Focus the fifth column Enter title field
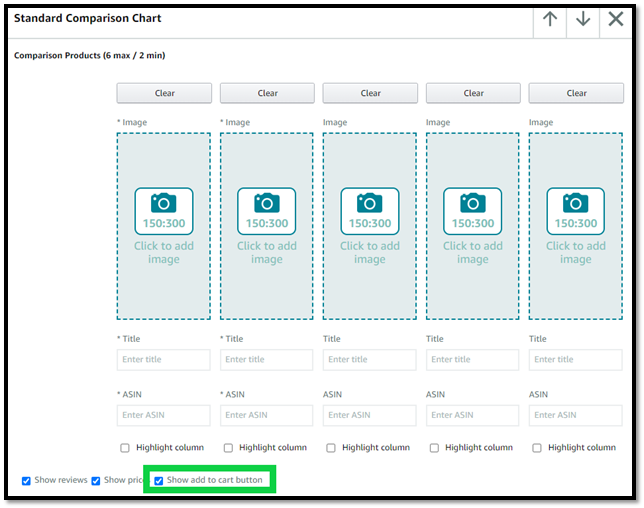This screenshot has height=508, width=644. coord(575,360)
